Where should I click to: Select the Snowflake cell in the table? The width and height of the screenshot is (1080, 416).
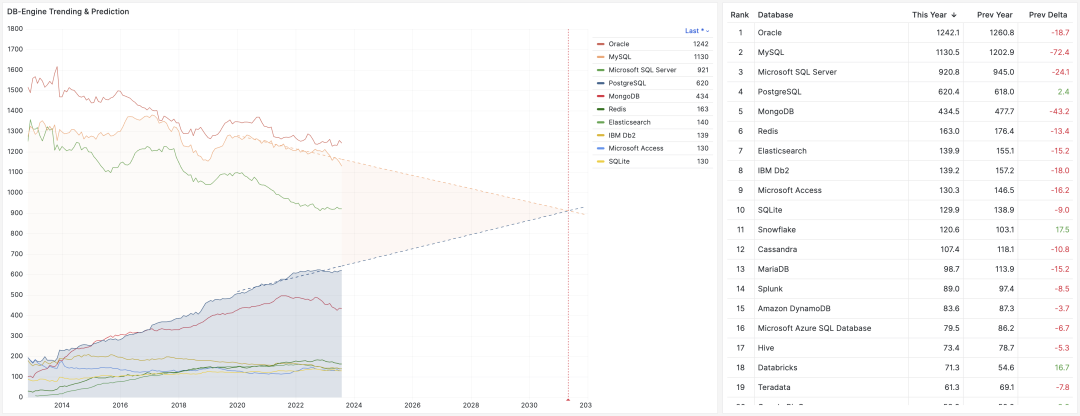[778, 229]
